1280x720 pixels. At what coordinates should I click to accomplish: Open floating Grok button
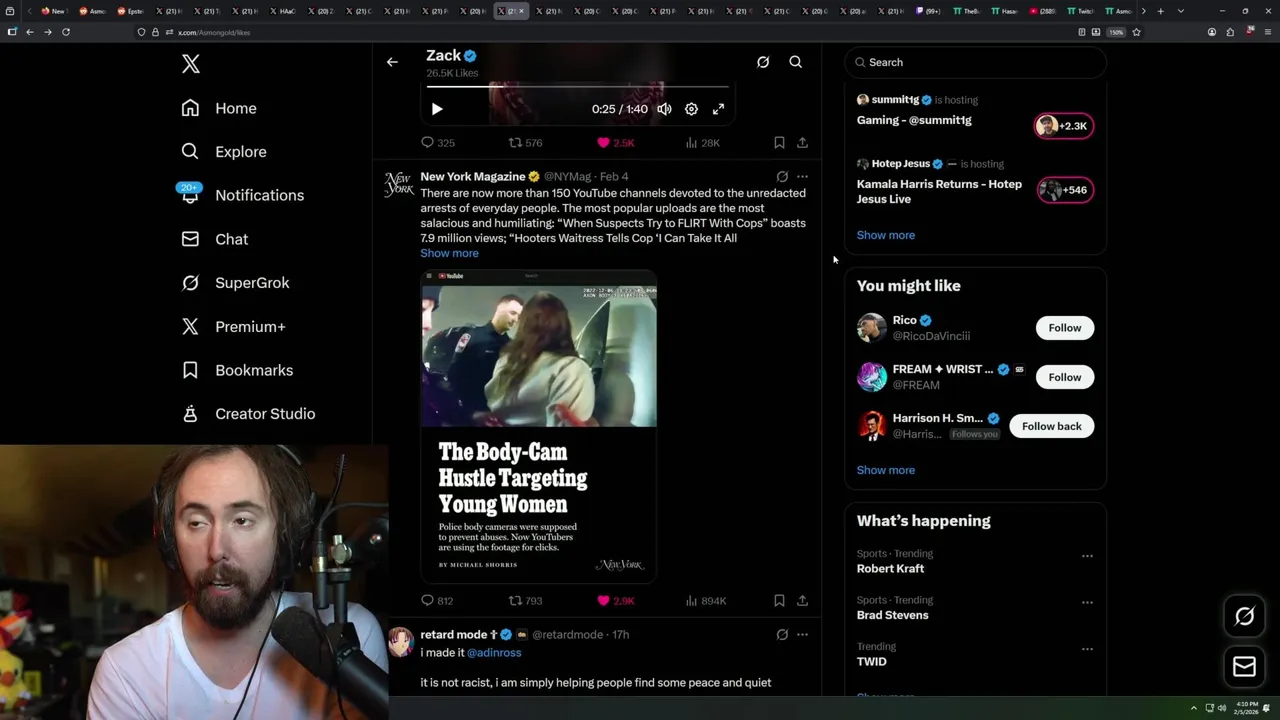click(1244, 617)
